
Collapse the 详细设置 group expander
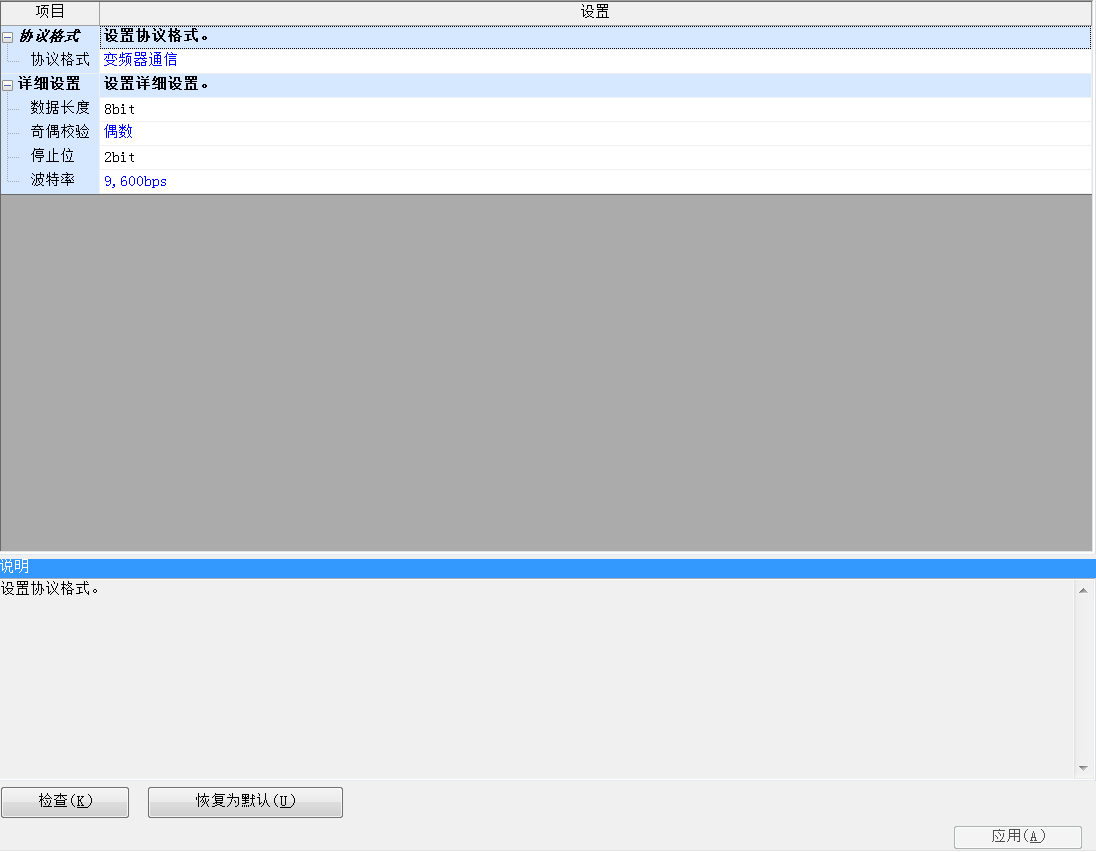8,85
